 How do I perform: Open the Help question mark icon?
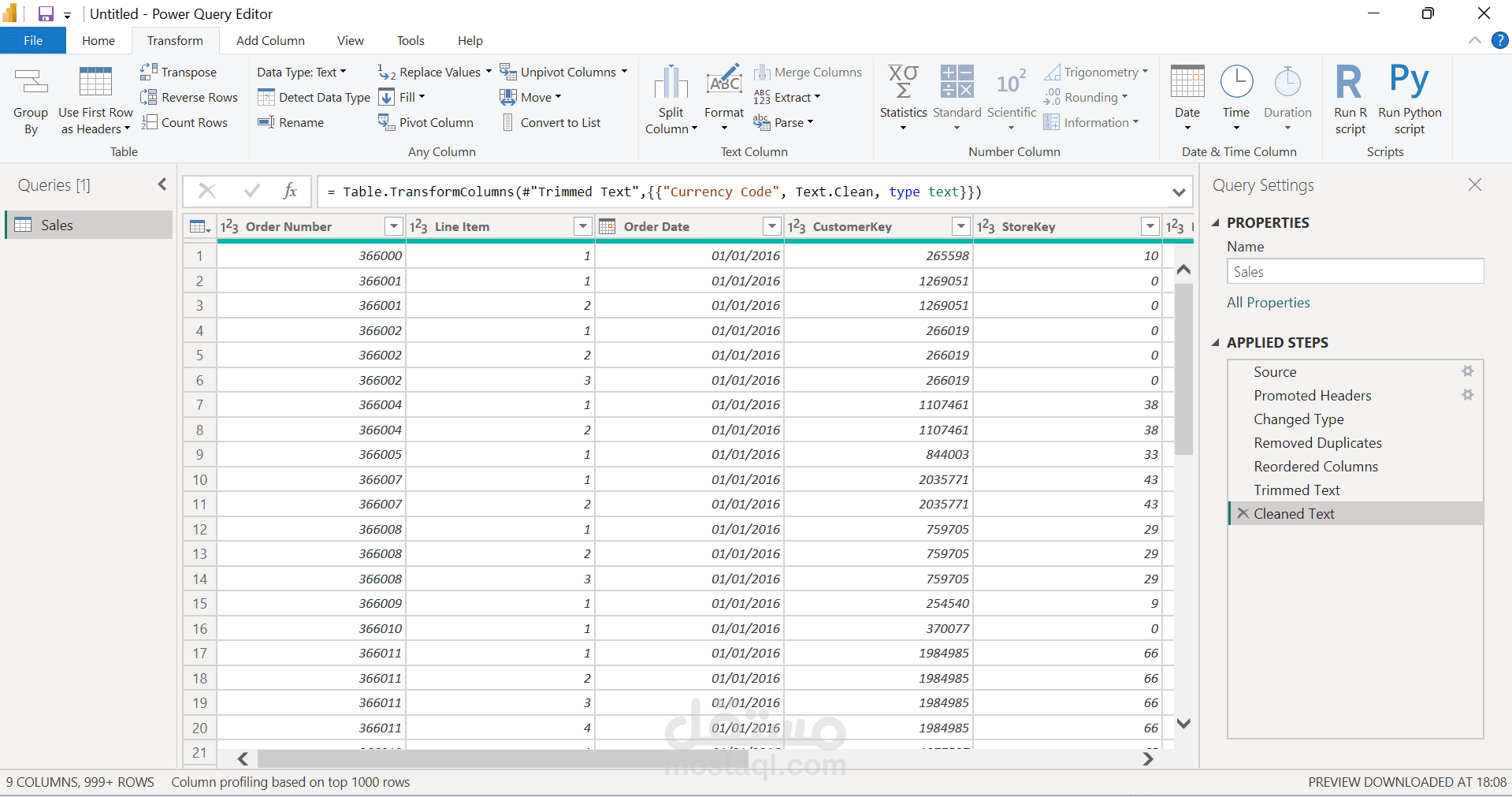tap(1500, 40)
